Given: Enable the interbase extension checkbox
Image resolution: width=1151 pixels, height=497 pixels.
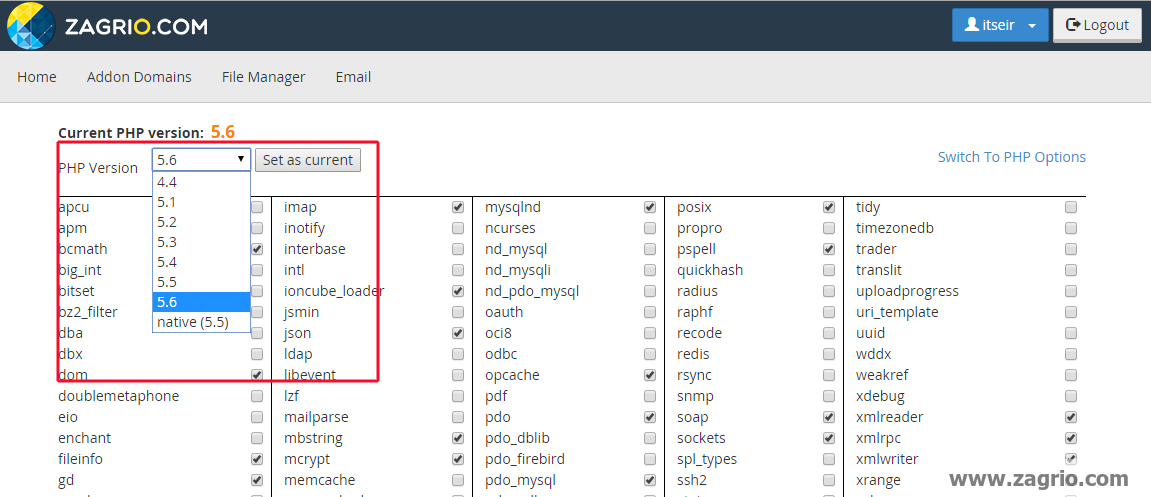Looking at the screenshot, I should click(x=458, y=250).
